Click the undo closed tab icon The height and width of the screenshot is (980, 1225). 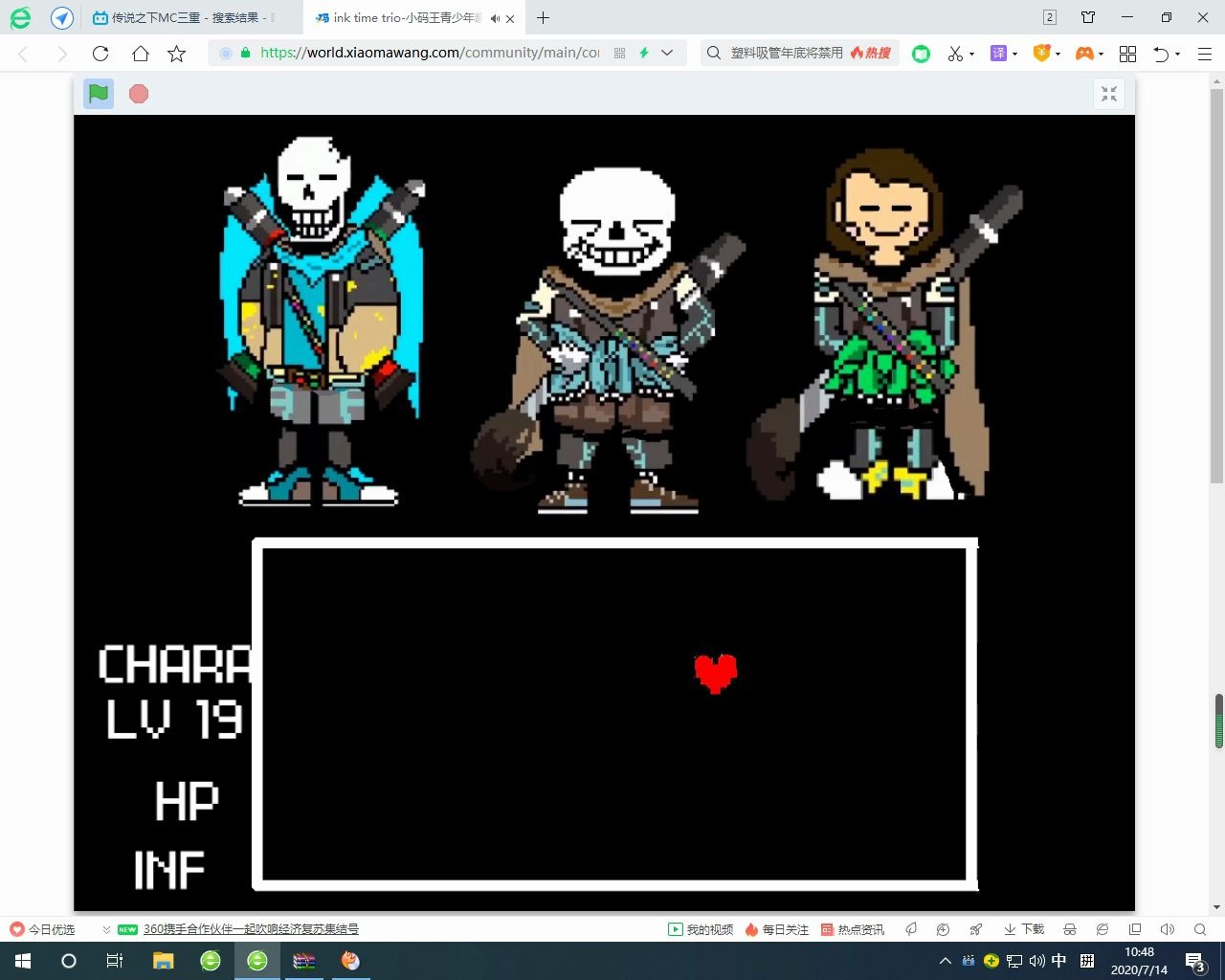click(x=1161, y=54)
